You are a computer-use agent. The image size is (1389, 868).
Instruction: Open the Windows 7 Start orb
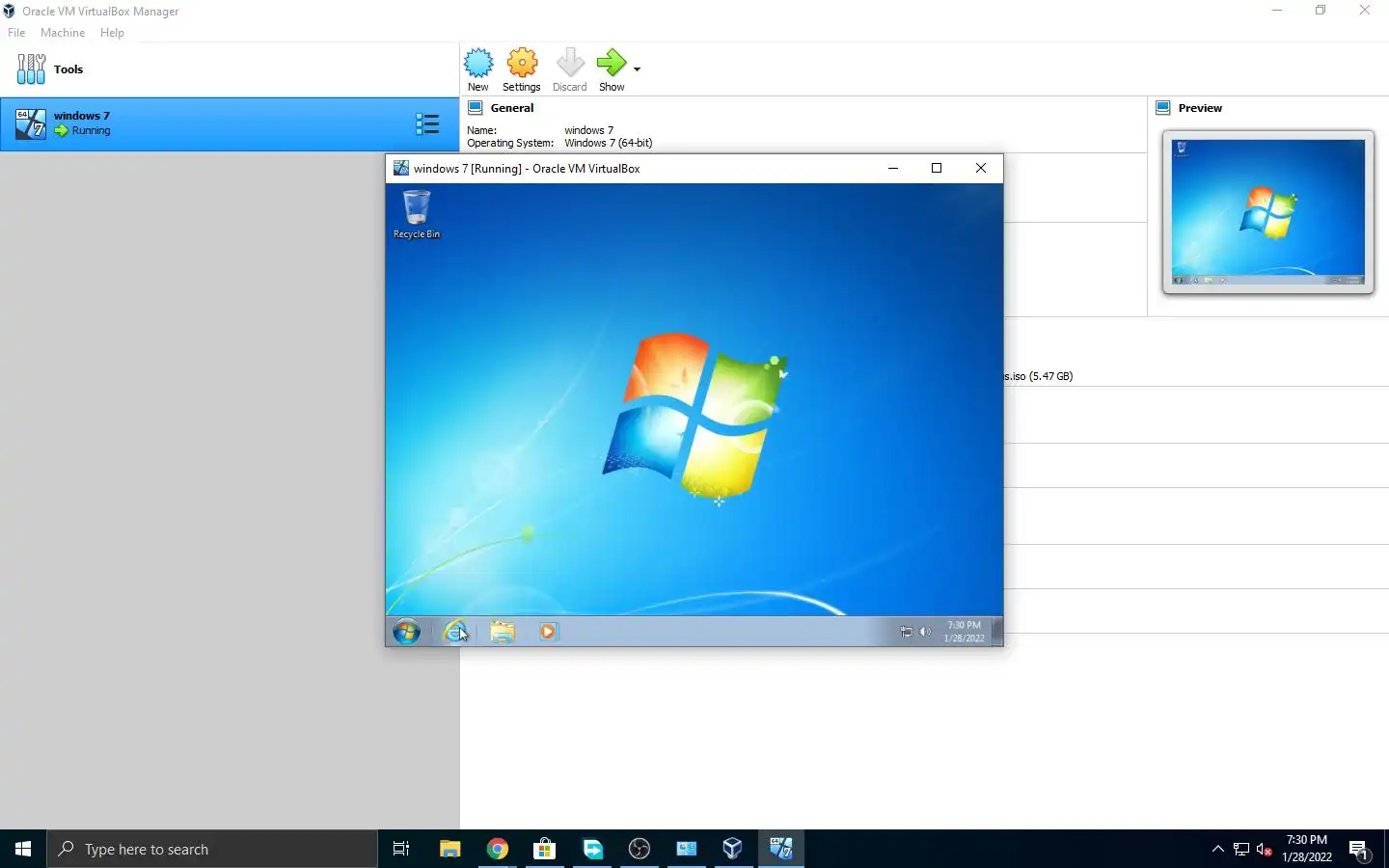tap(406, 633)
